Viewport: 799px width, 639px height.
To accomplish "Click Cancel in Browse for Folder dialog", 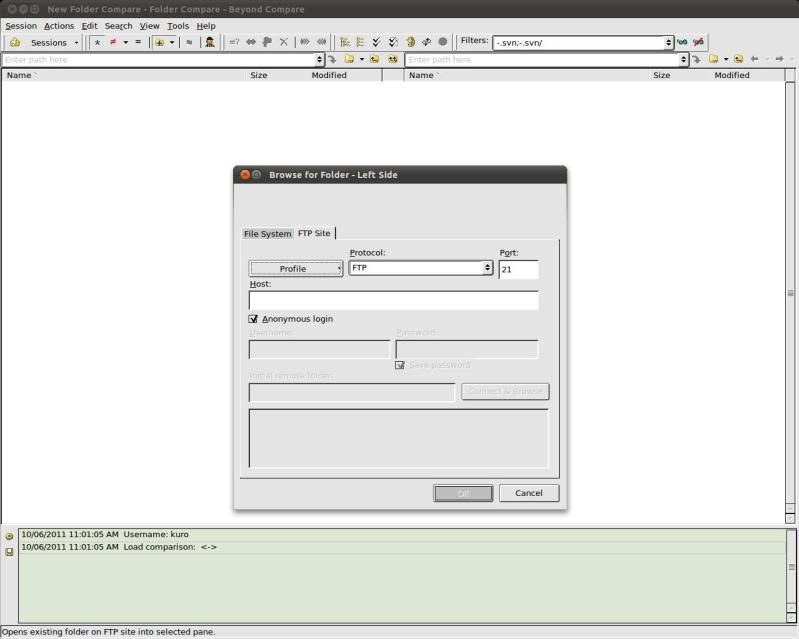I will tap(529, 493).
